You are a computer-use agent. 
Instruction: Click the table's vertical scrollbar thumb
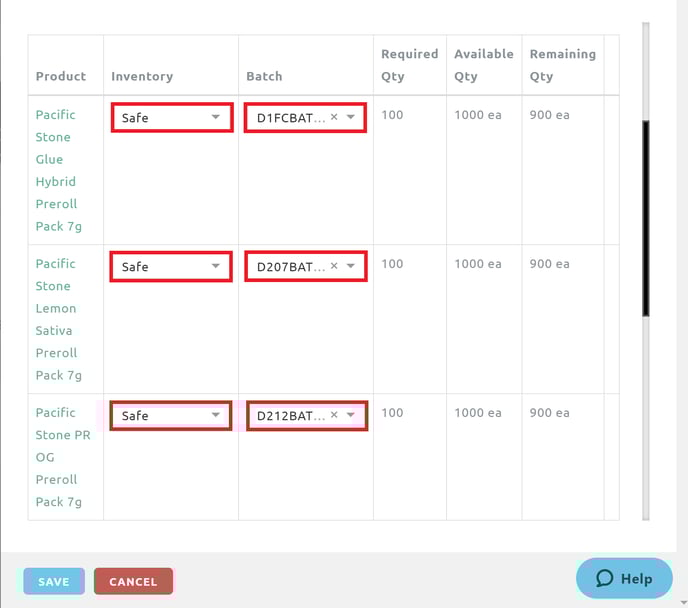pyautogui.click(x=645, y=218)
